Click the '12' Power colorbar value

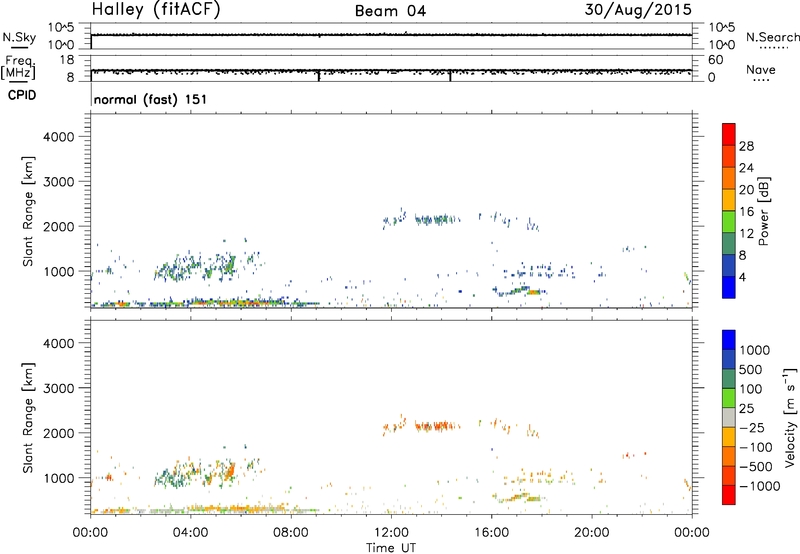click(746, 233)
